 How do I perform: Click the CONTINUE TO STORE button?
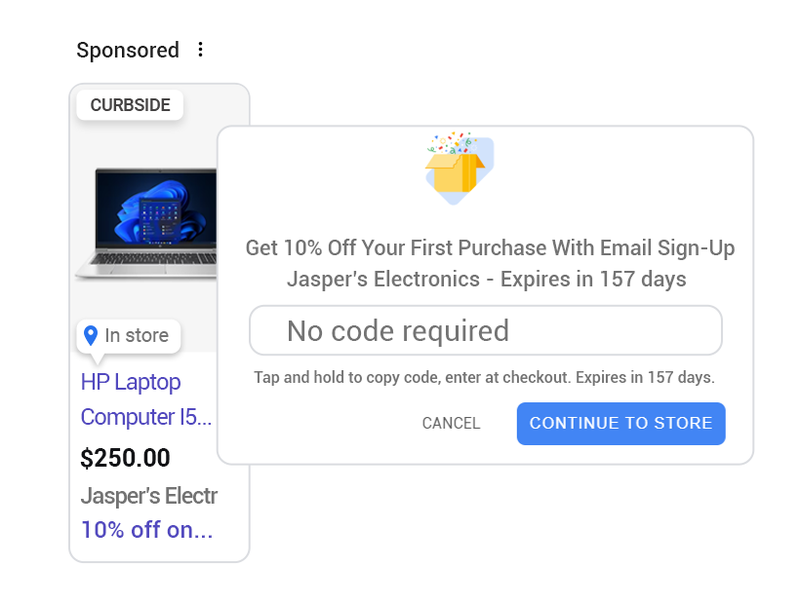621,423
